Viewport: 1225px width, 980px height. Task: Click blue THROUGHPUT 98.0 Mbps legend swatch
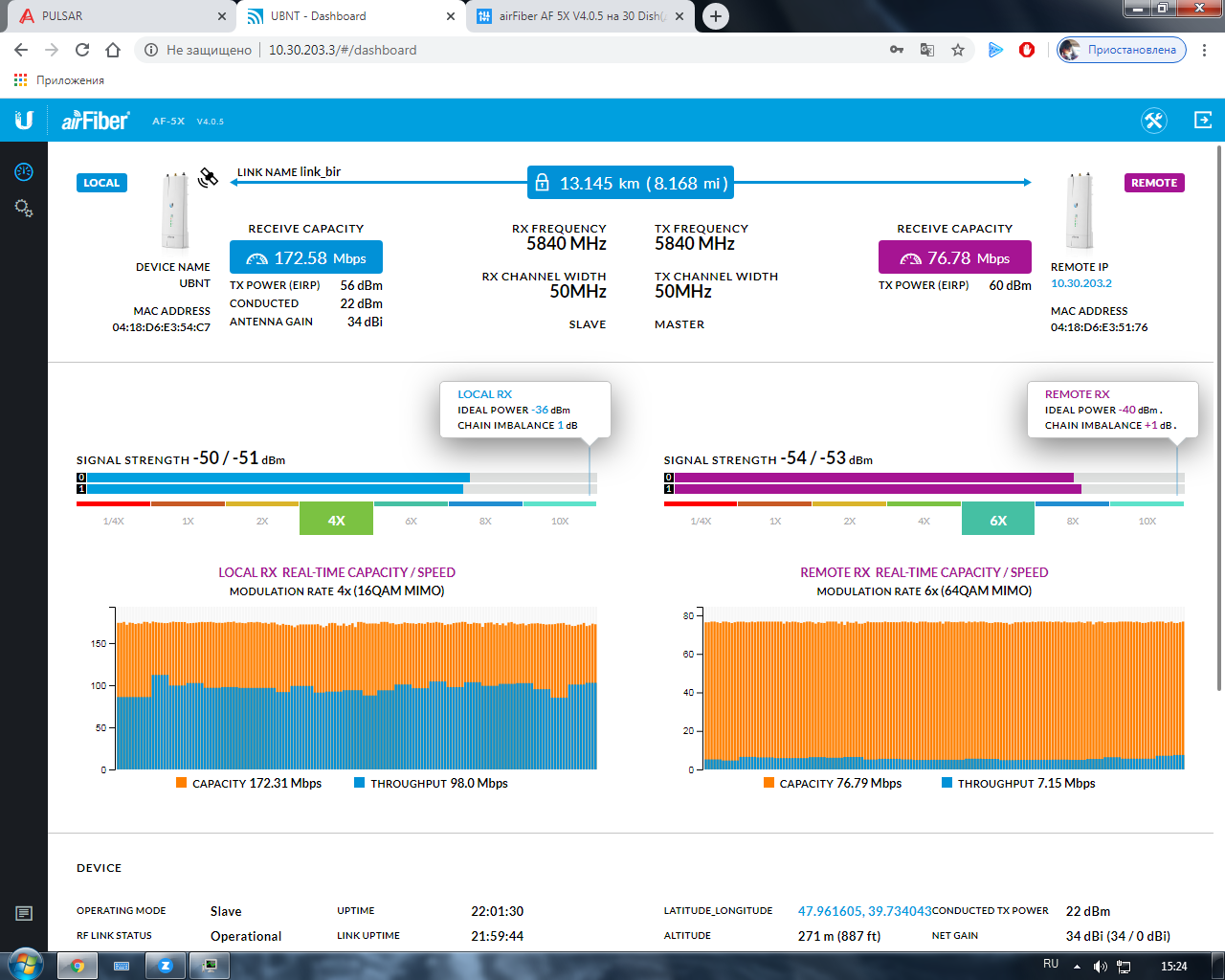click(x=360, y=783)
